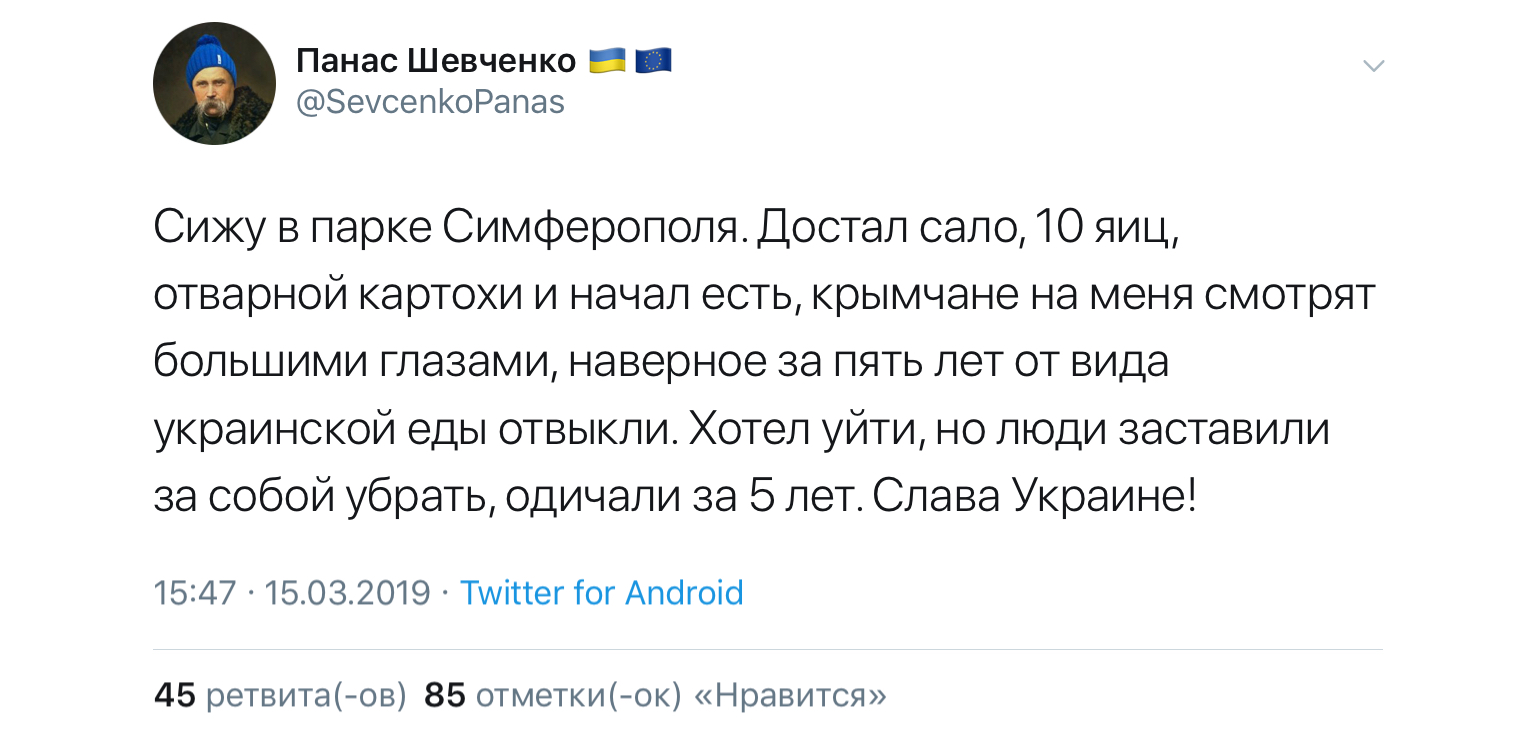View the ретвита(-ов) retweets list
Image resolution: width=1536 pixels, height=736 pixels.
pos(306,695)
